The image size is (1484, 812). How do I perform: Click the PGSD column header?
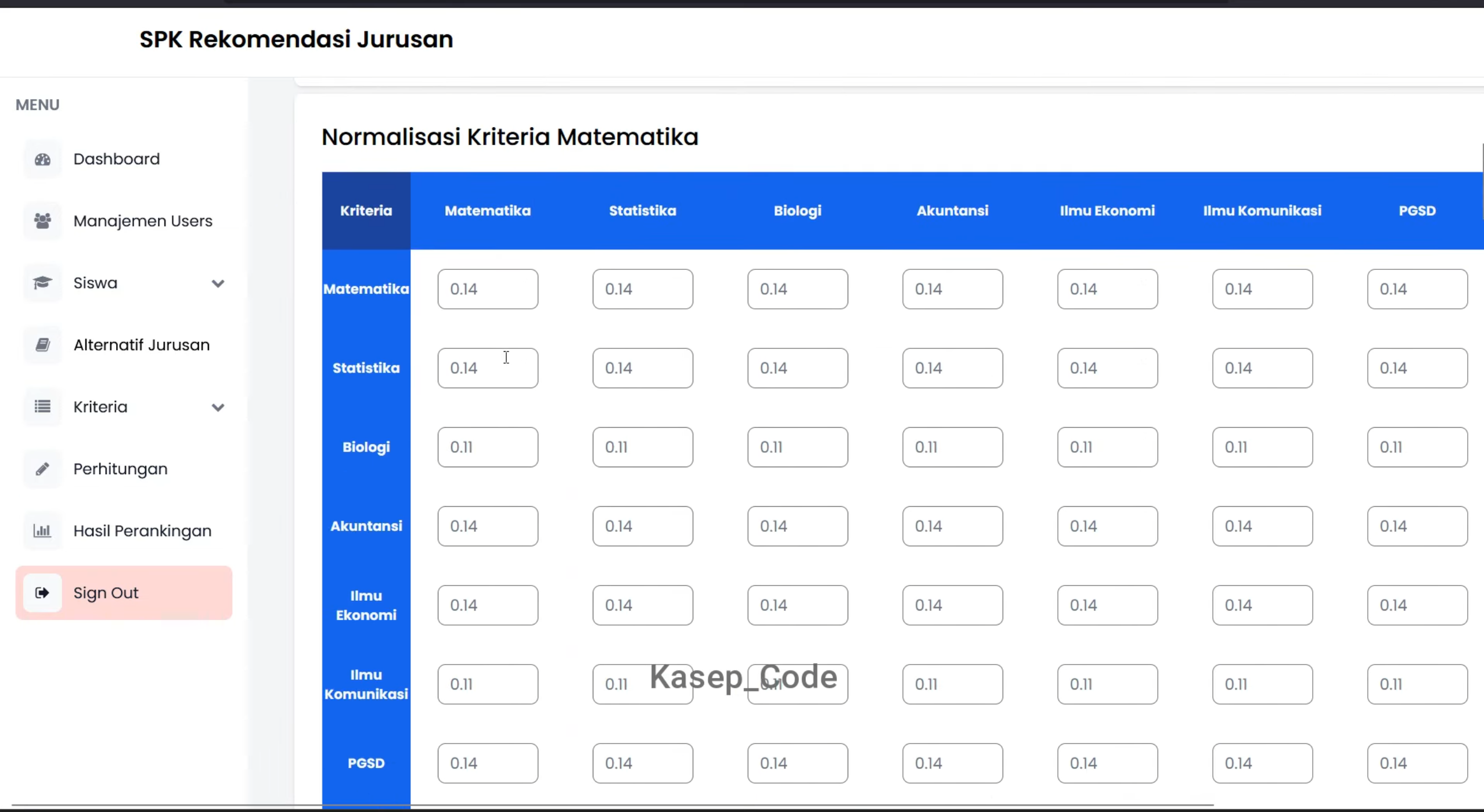(x=1418, y=211)
